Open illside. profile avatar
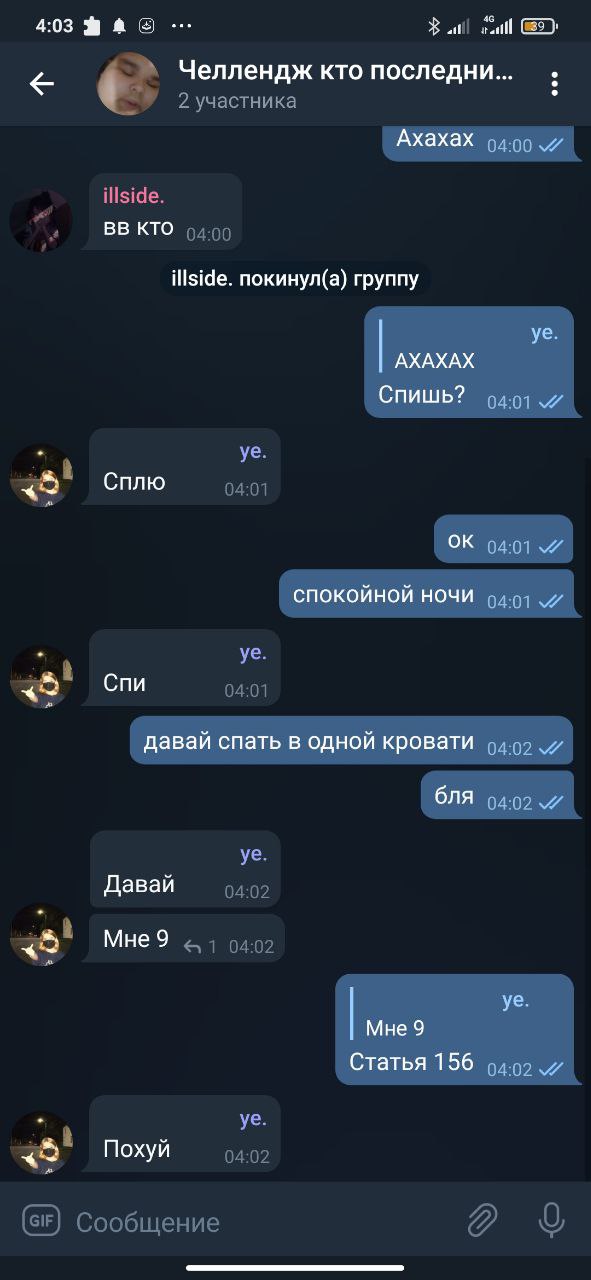The width and height of the screenshot is (591, 1280). click(41, 220)
